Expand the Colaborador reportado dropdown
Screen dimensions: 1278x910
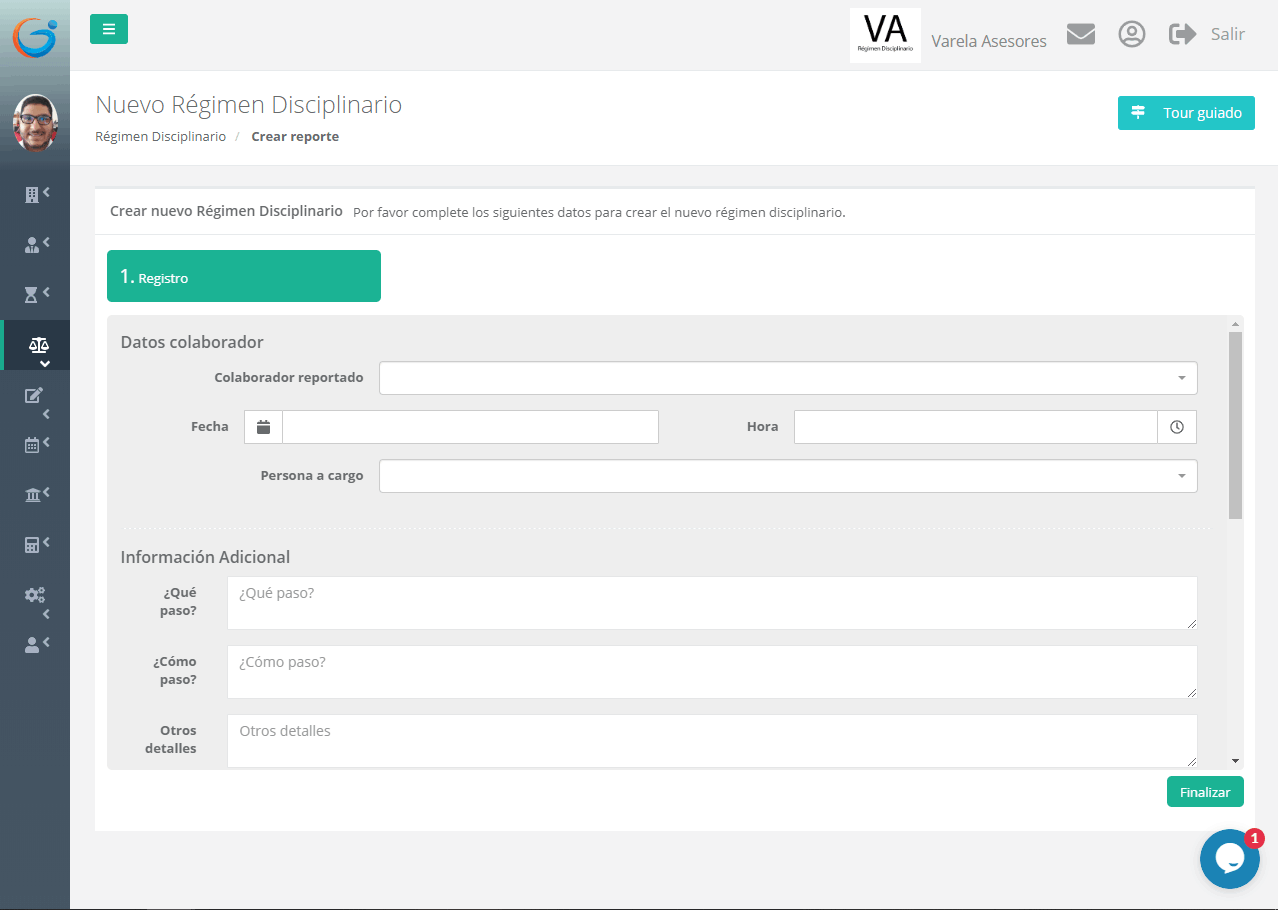(787, 378)
